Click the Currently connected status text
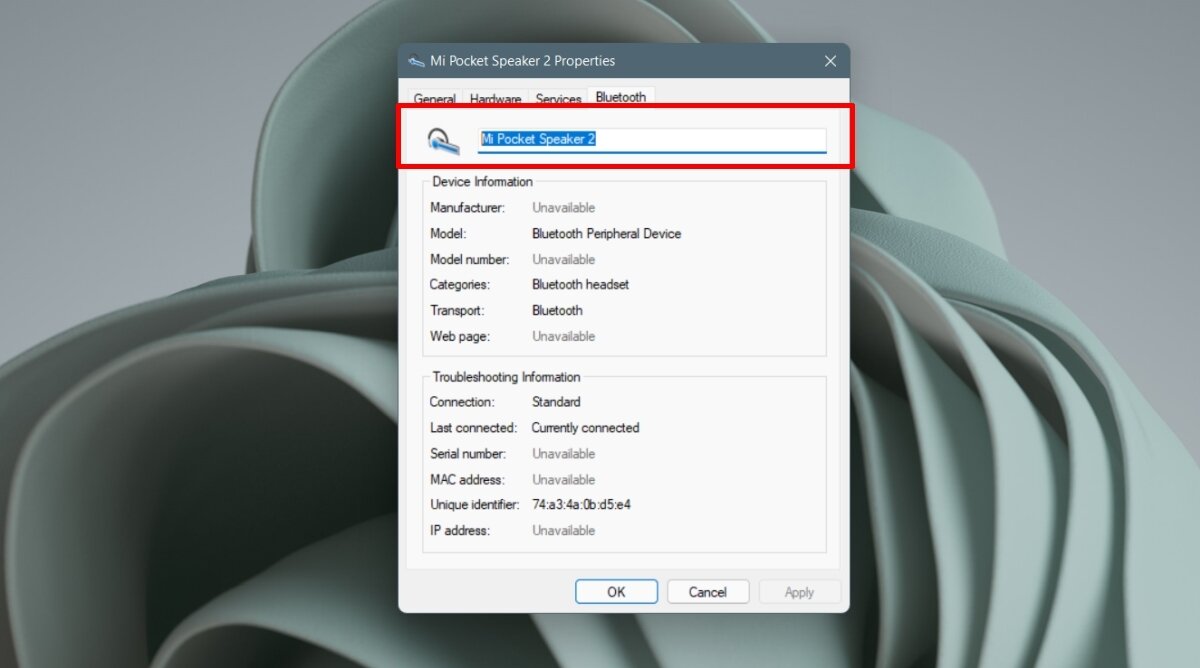This screenshot has height=668, width=1200. tap(585, 427)
